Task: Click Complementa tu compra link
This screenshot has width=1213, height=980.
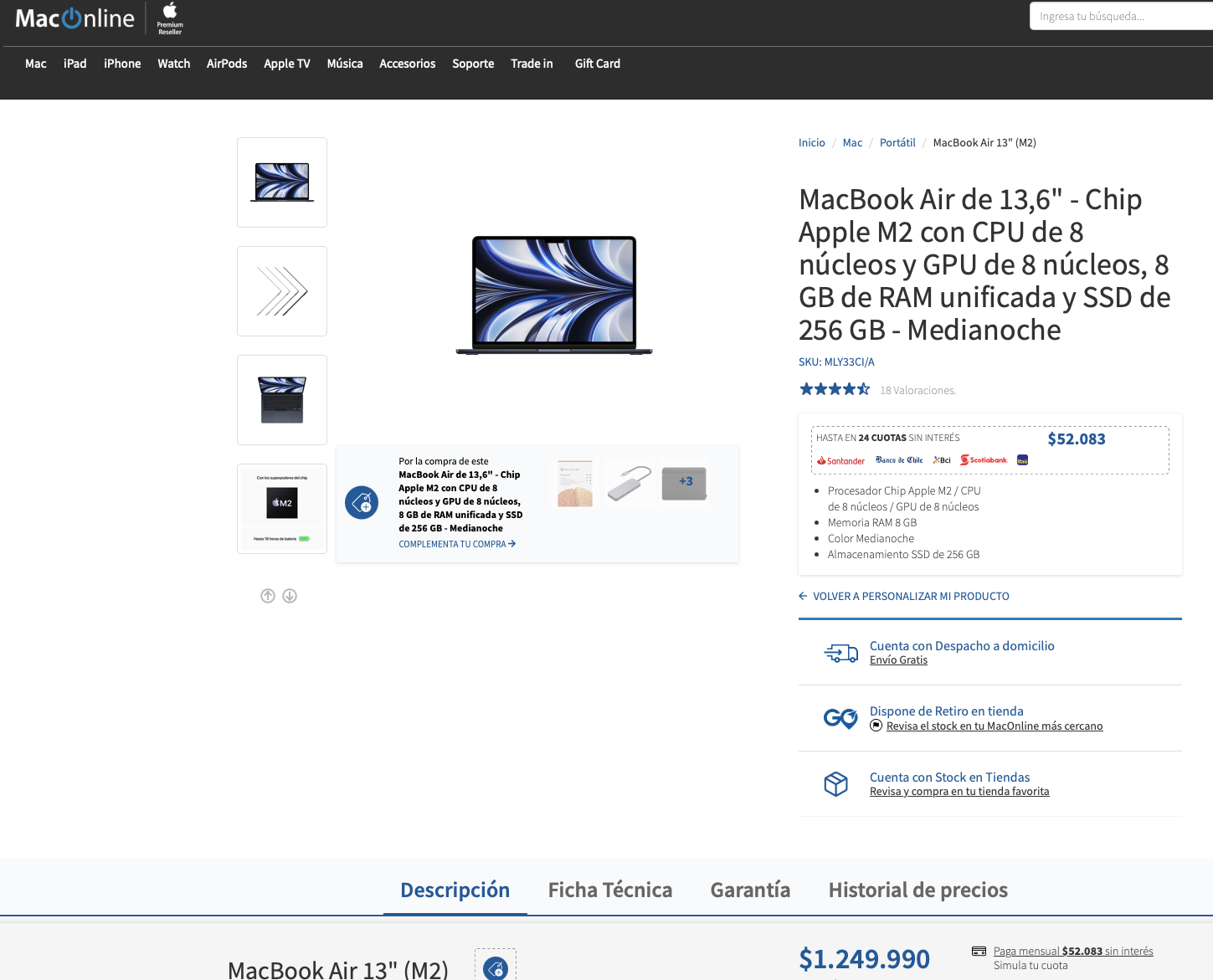Action: click(x=457, y=544)
